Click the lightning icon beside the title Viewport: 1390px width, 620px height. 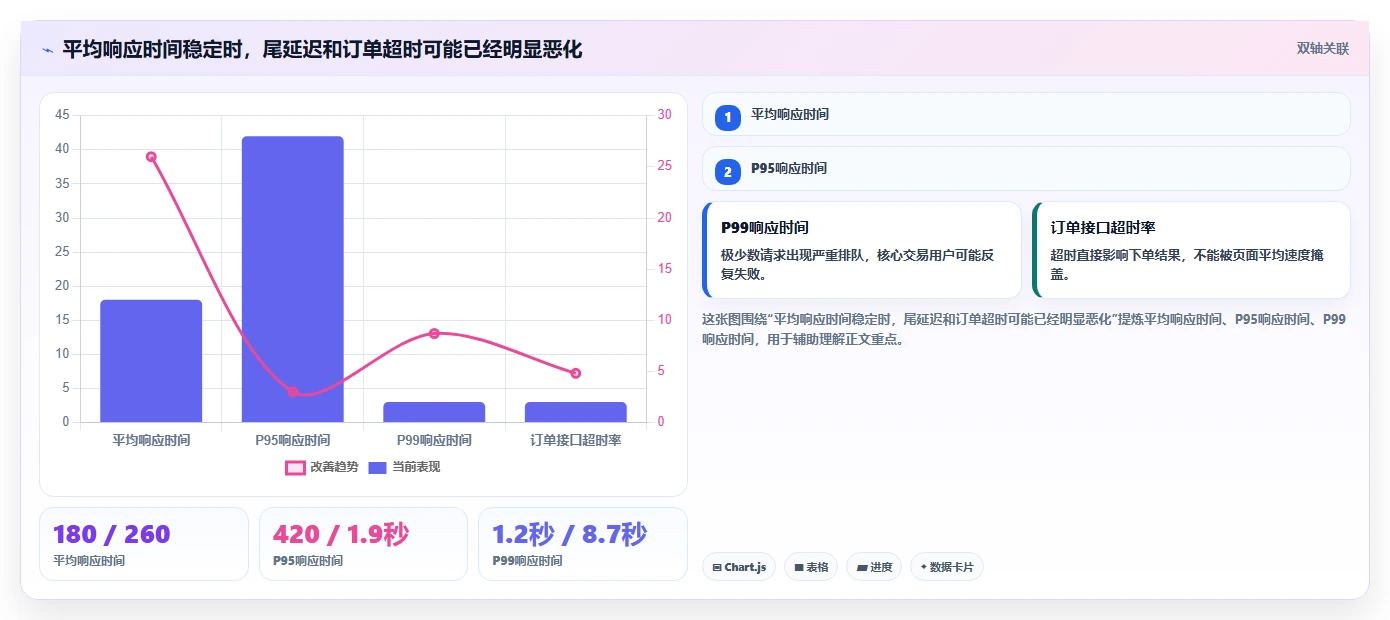coord(48,50)
